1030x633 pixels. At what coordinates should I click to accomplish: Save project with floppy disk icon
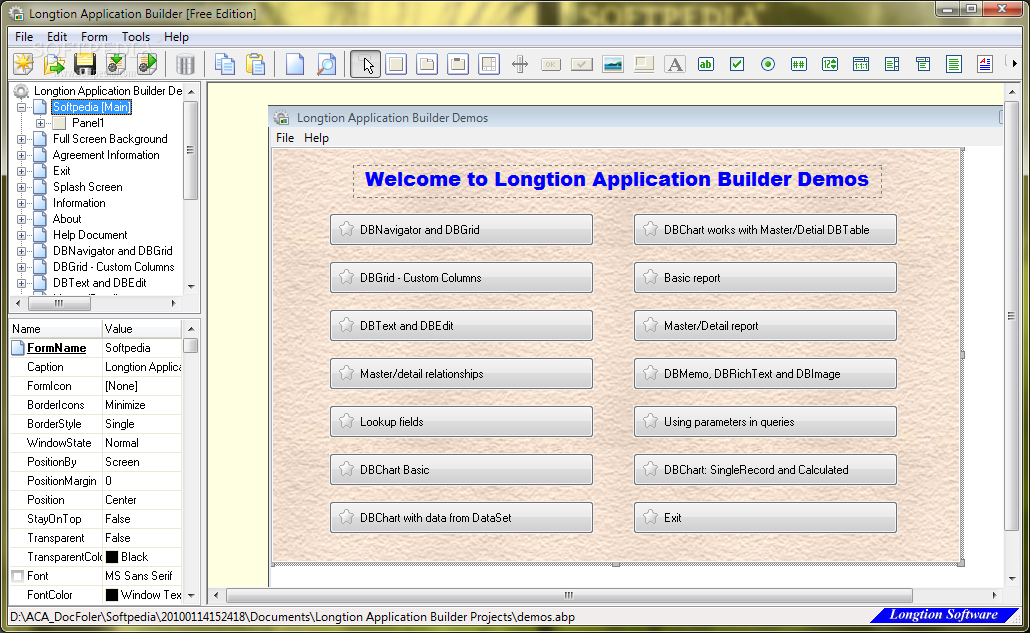pyautogui.click(x=85, y=64)
